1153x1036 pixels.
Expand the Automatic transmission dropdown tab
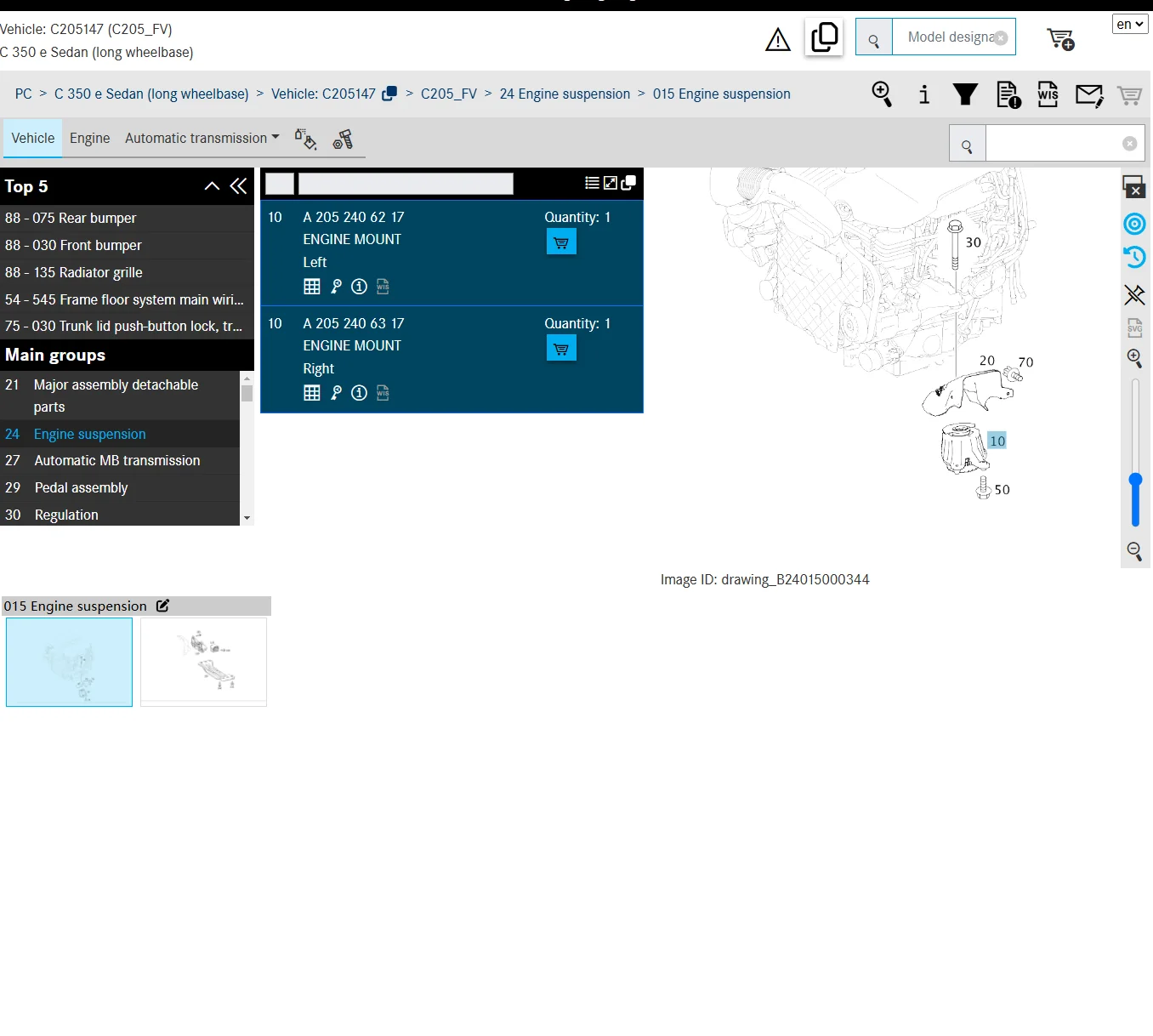pos(202,138)
